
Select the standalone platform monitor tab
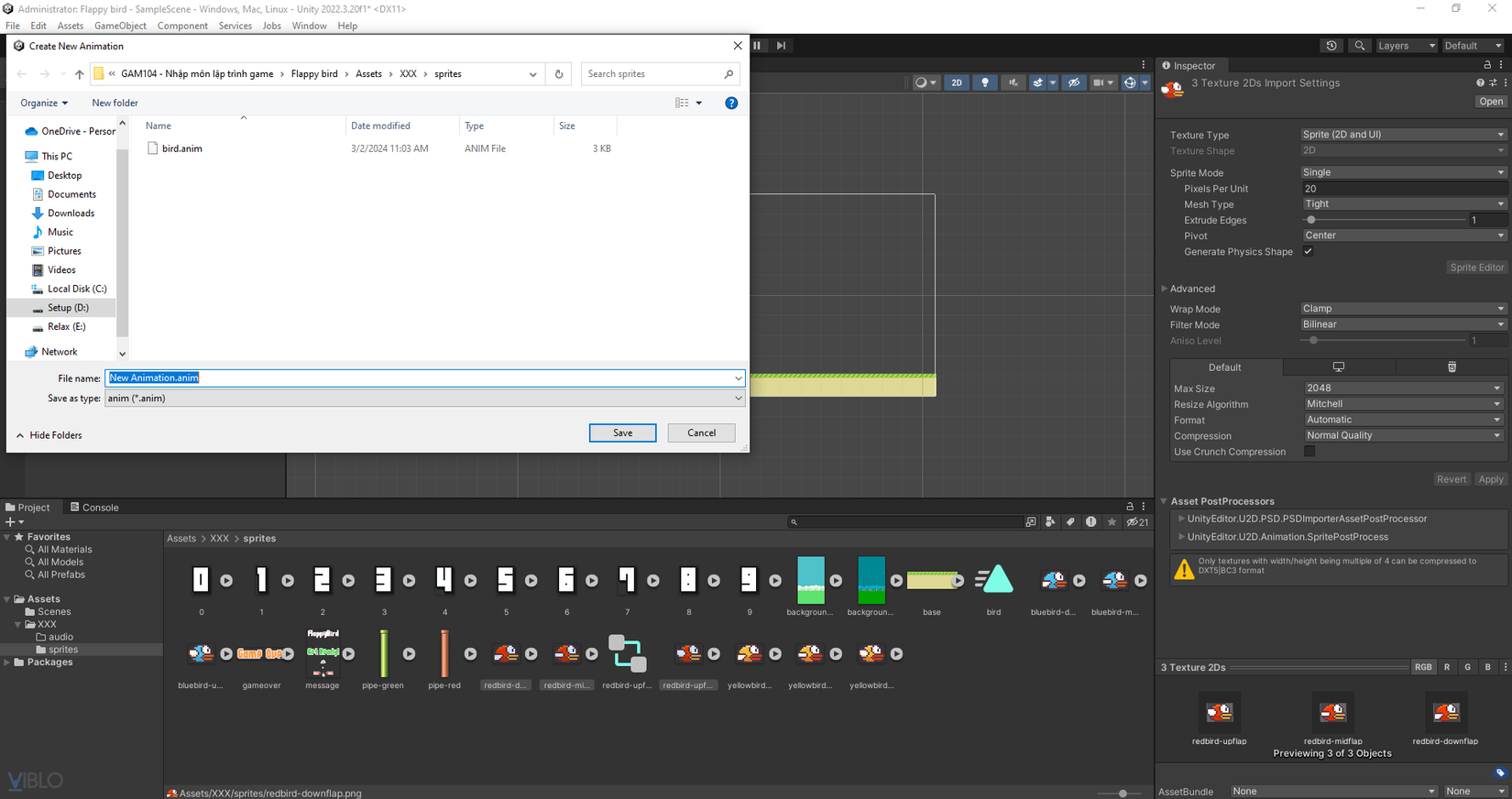[x=1339, y=367]
